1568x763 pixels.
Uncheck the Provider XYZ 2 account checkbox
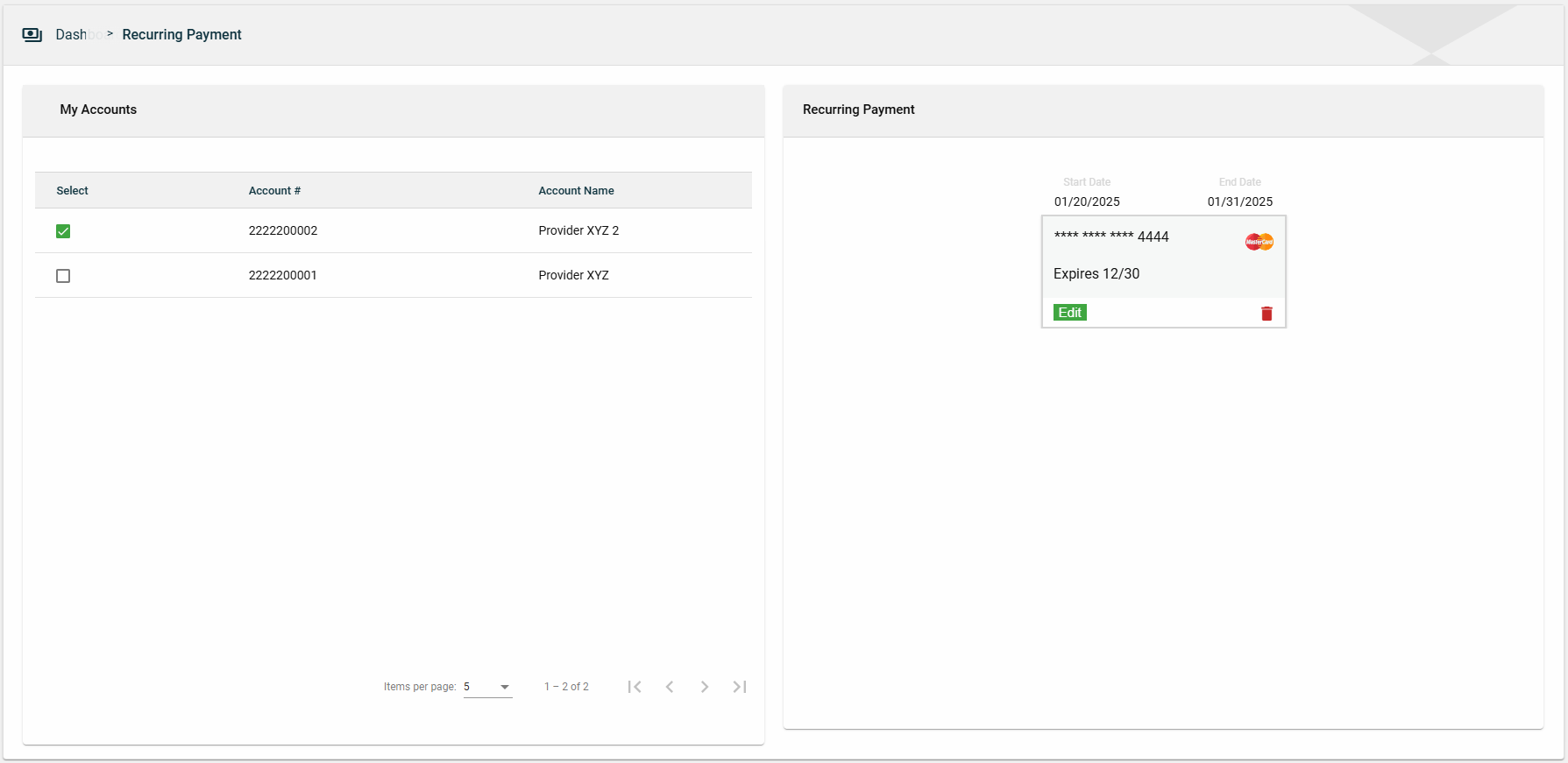[63, 231]
